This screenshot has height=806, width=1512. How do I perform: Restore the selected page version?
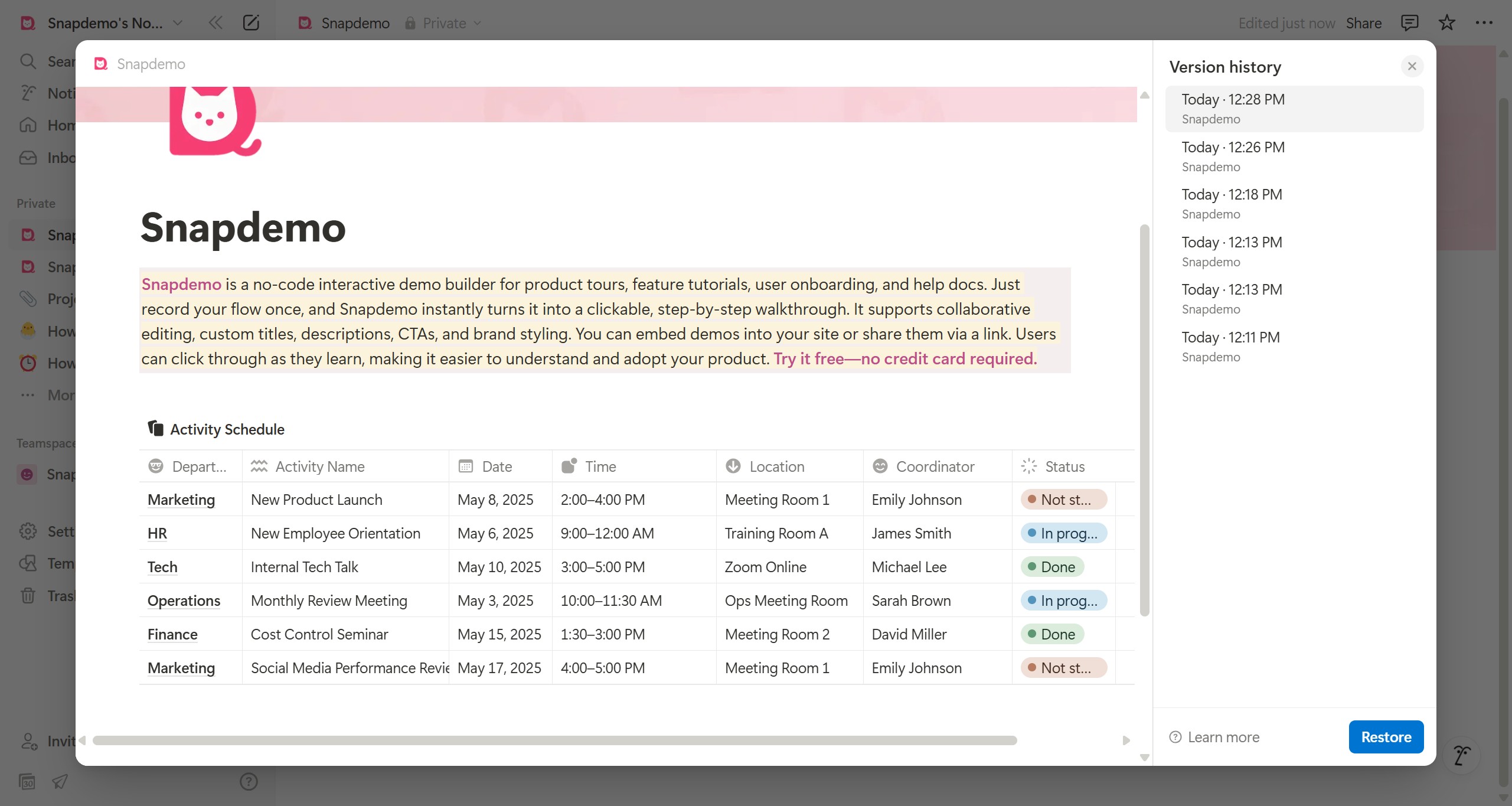(1386, 737)
